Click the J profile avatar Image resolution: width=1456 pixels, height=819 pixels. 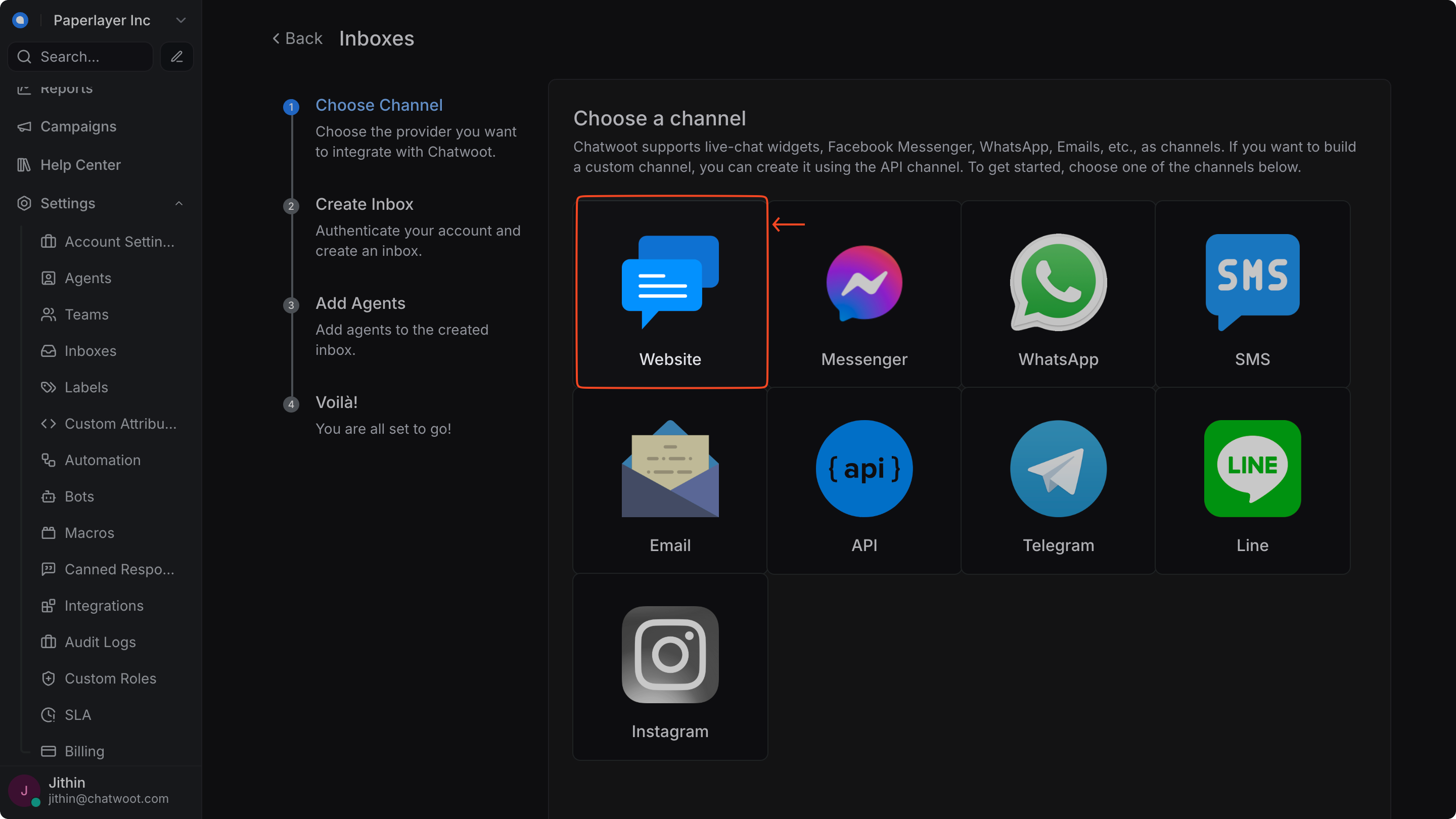click(24, 790)
